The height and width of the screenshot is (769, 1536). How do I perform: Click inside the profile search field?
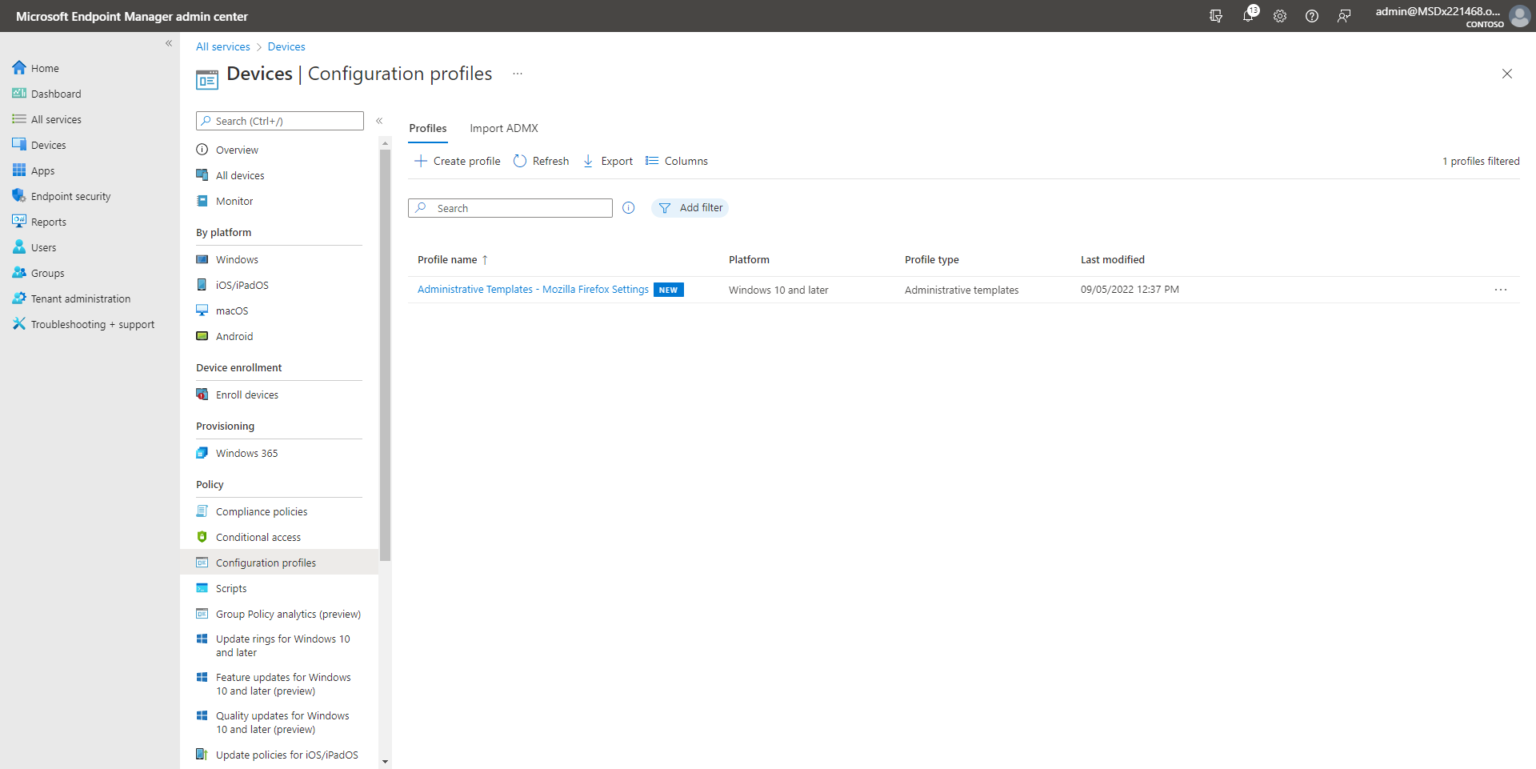pyautogui.click(x=520, y=208)
